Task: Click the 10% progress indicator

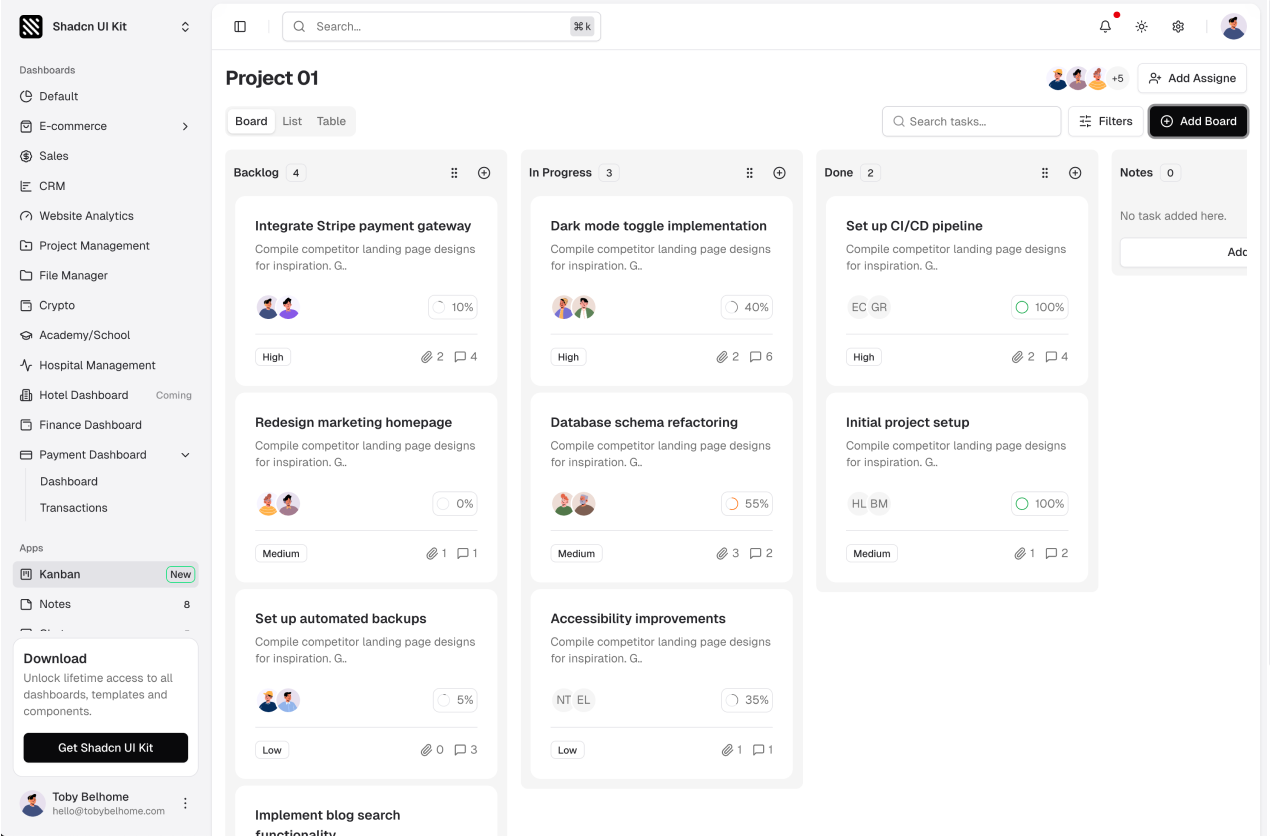Action: click(x=452, y=307)
